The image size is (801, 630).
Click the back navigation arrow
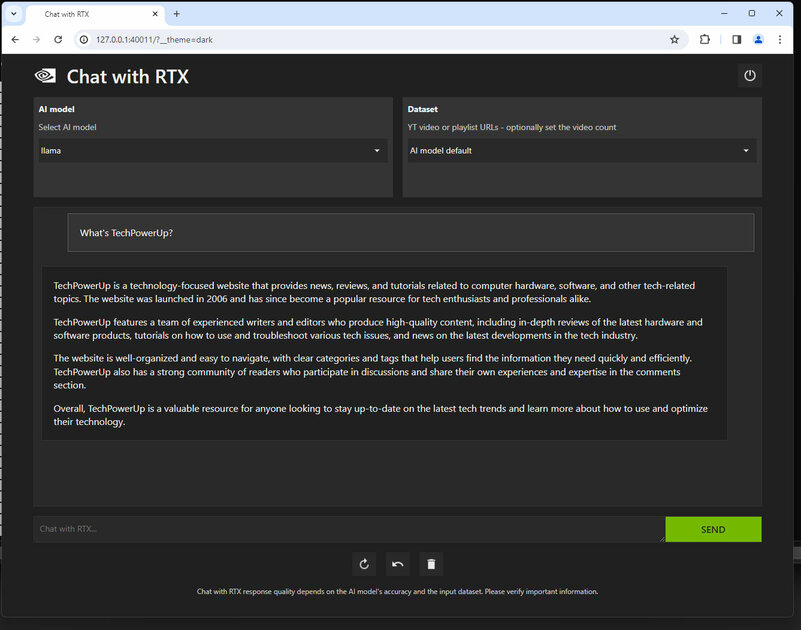pos(15,41)
